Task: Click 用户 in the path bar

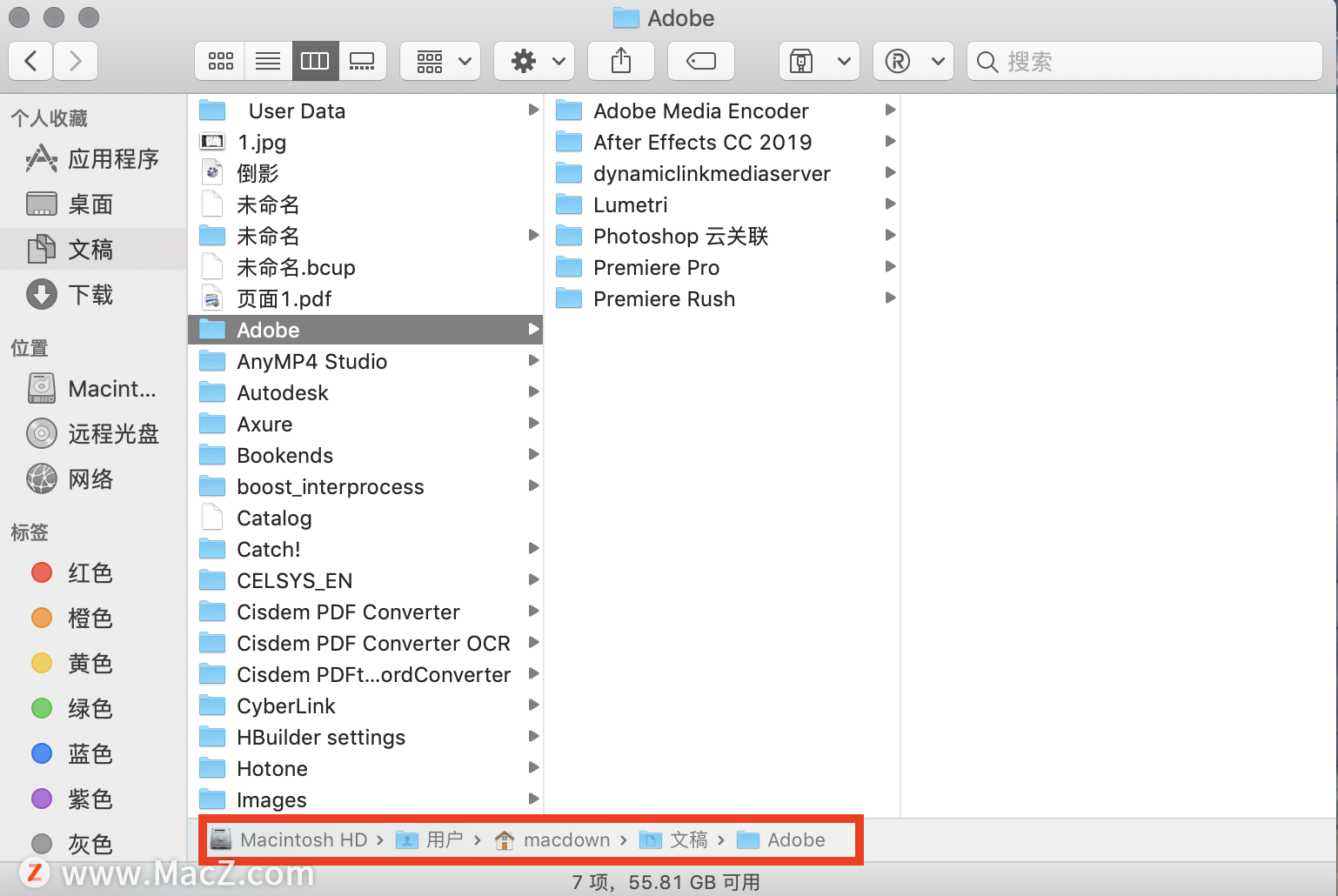Action: [430, 839]
